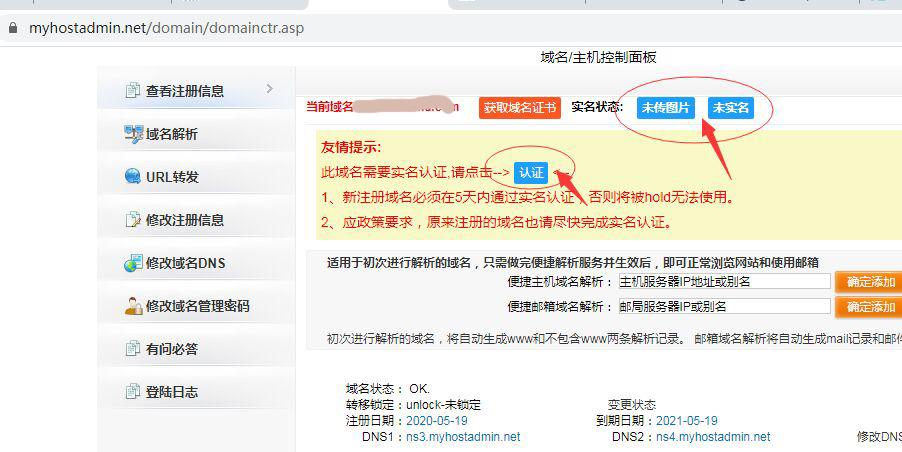Click the ns3.myhostadmin.net DNS1 link

pos(463,436)
